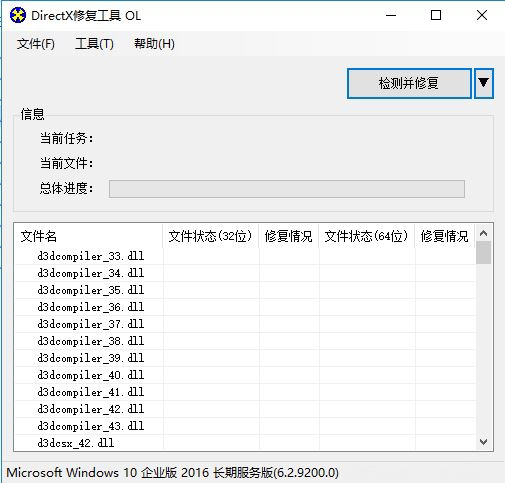Screen dimensions: 505x483
Task: Select the d3dcompiler_43.dll row
Action: point(245,426)
